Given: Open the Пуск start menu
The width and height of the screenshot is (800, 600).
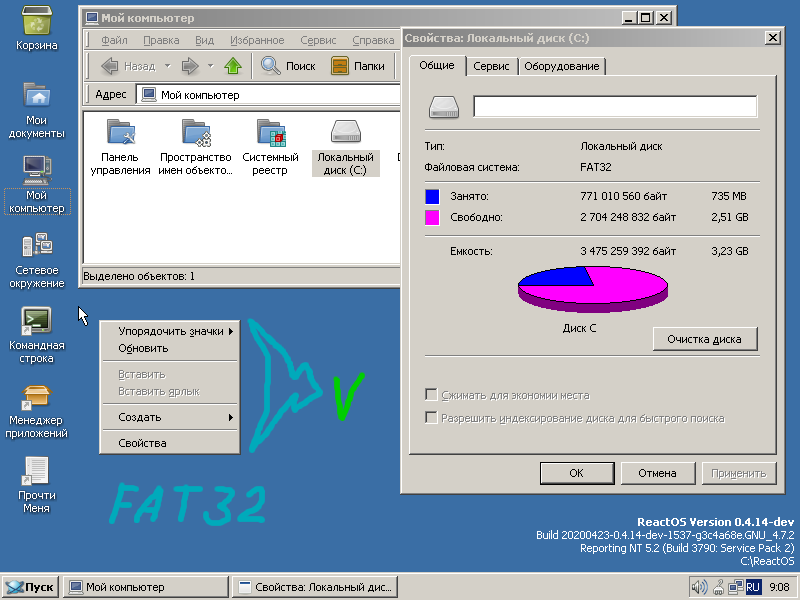Looking at the screenshot, I should [x=30, y=587].
